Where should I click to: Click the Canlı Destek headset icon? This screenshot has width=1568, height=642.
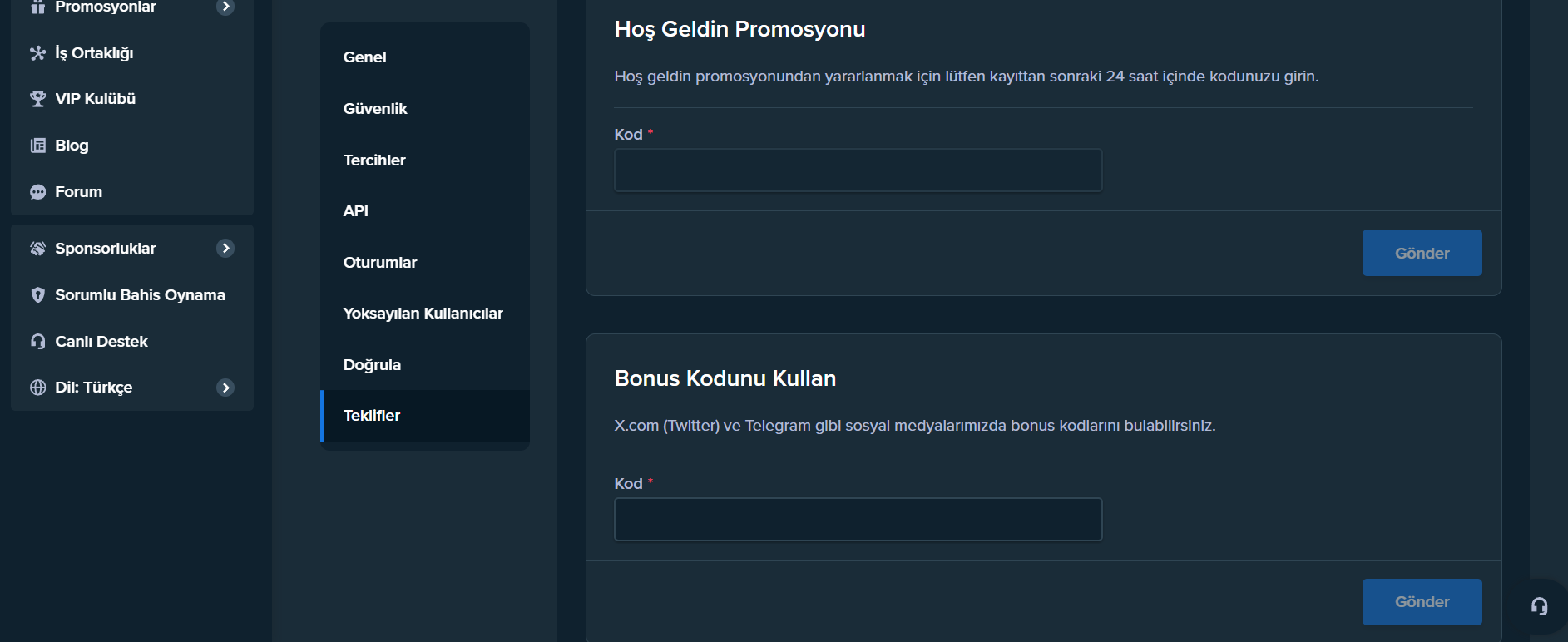click(x=37, y=342)
